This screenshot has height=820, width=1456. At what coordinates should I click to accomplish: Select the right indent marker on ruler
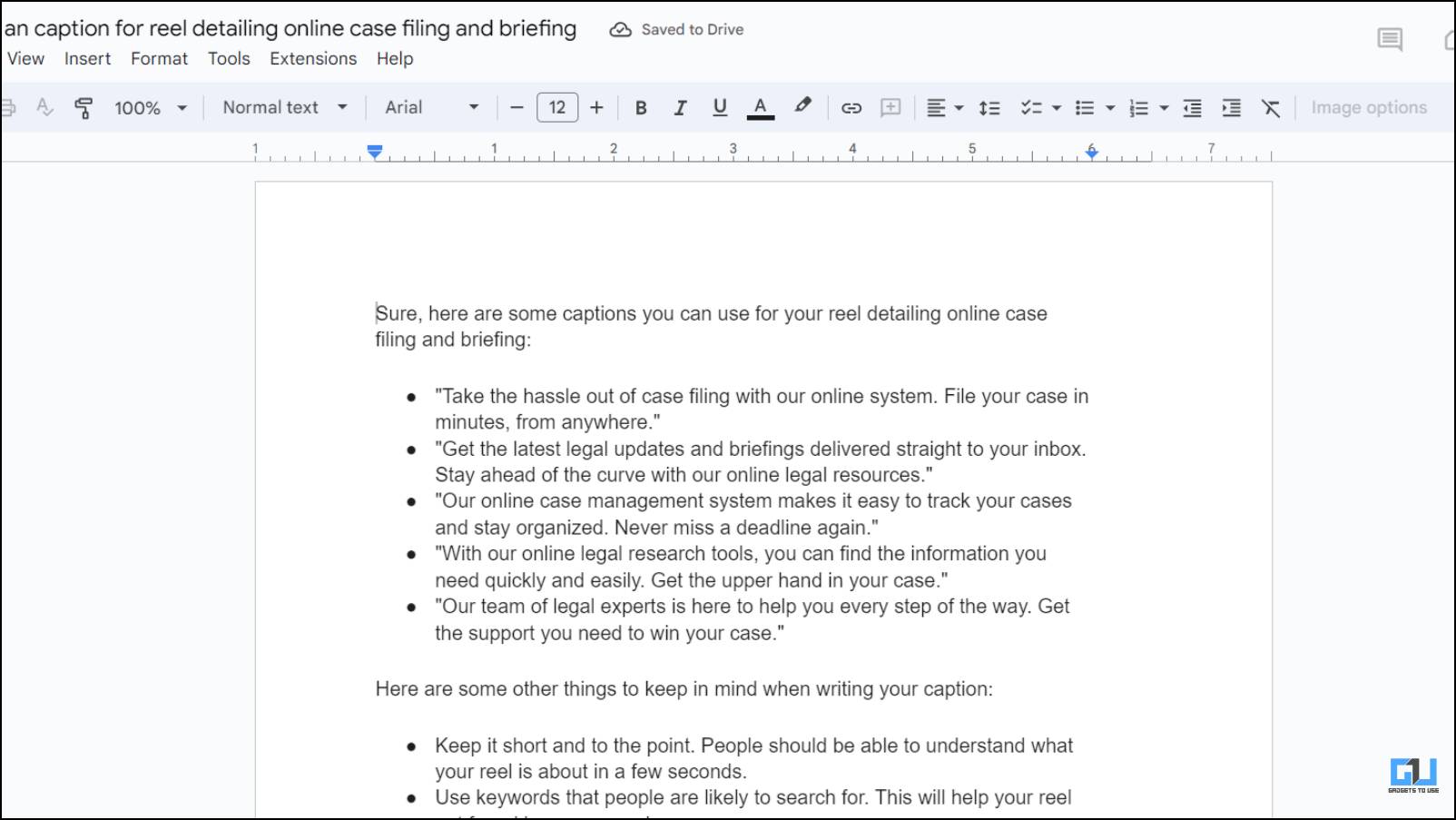point(1092,152)
